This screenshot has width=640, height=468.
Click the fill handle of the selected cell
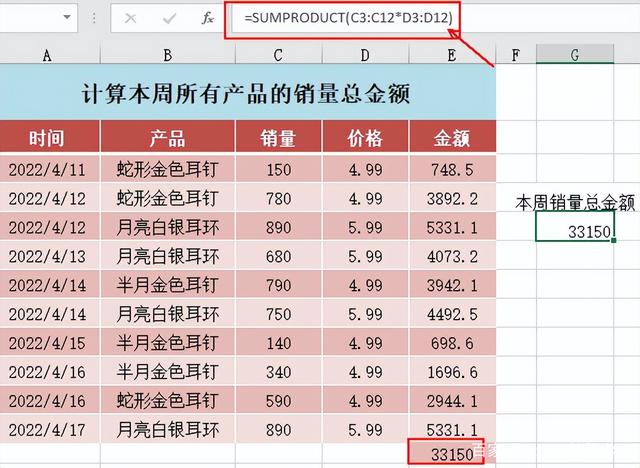click(614, 240)
